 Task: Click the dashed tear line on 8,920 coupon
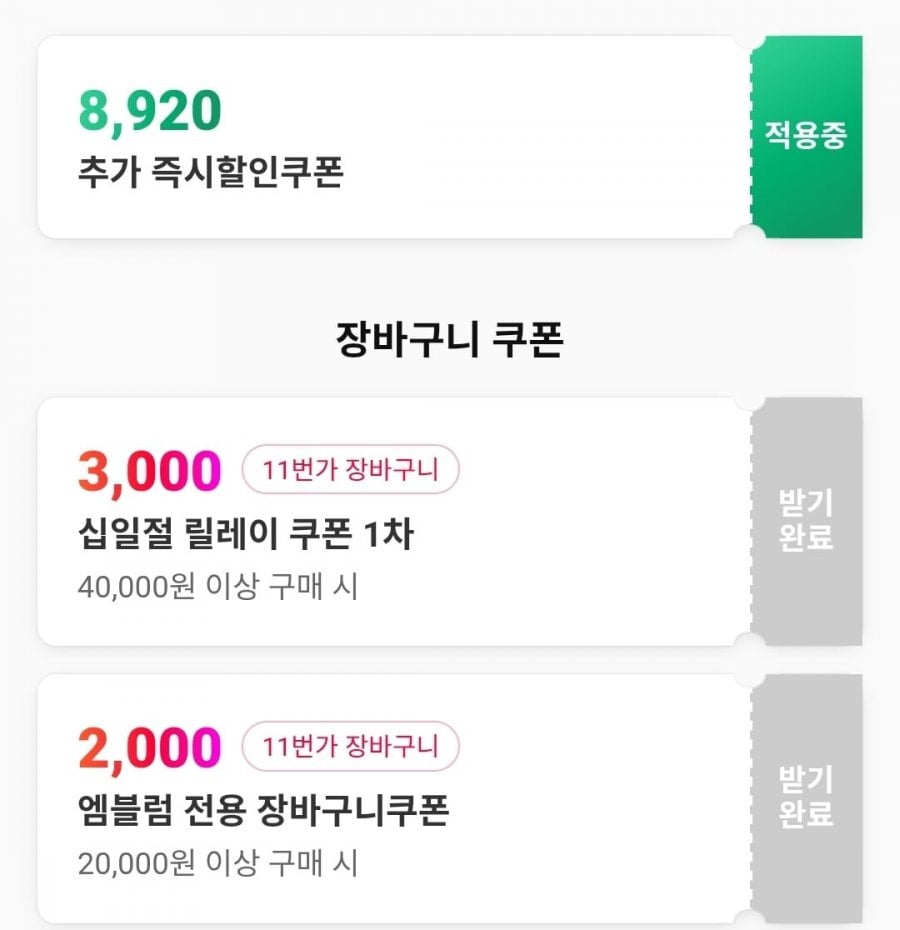[751, 137]
